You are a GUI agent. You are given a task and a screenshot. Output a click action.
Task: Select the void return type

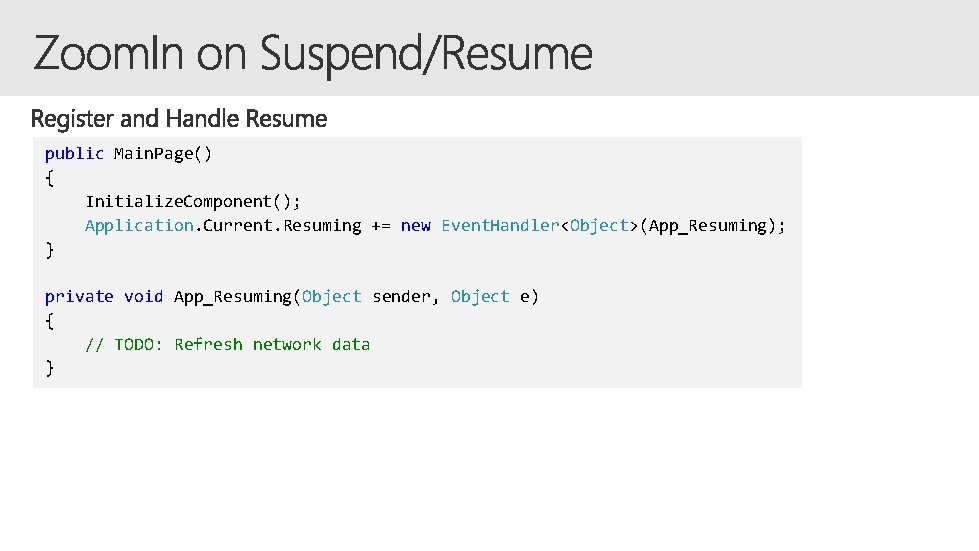143,296
